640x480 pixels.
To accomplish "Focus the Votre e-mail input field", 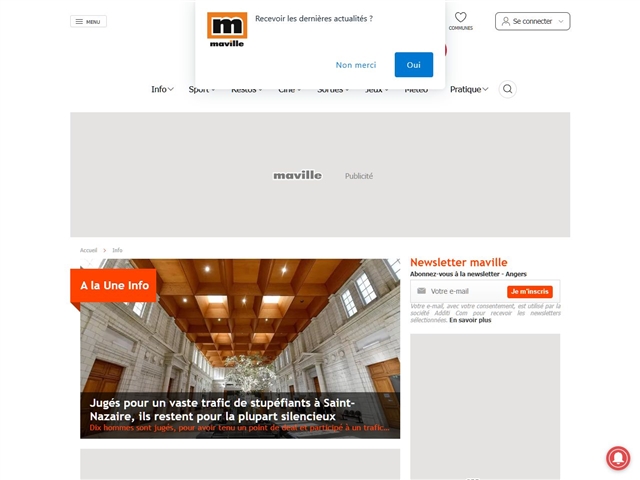I will [465, 291].
